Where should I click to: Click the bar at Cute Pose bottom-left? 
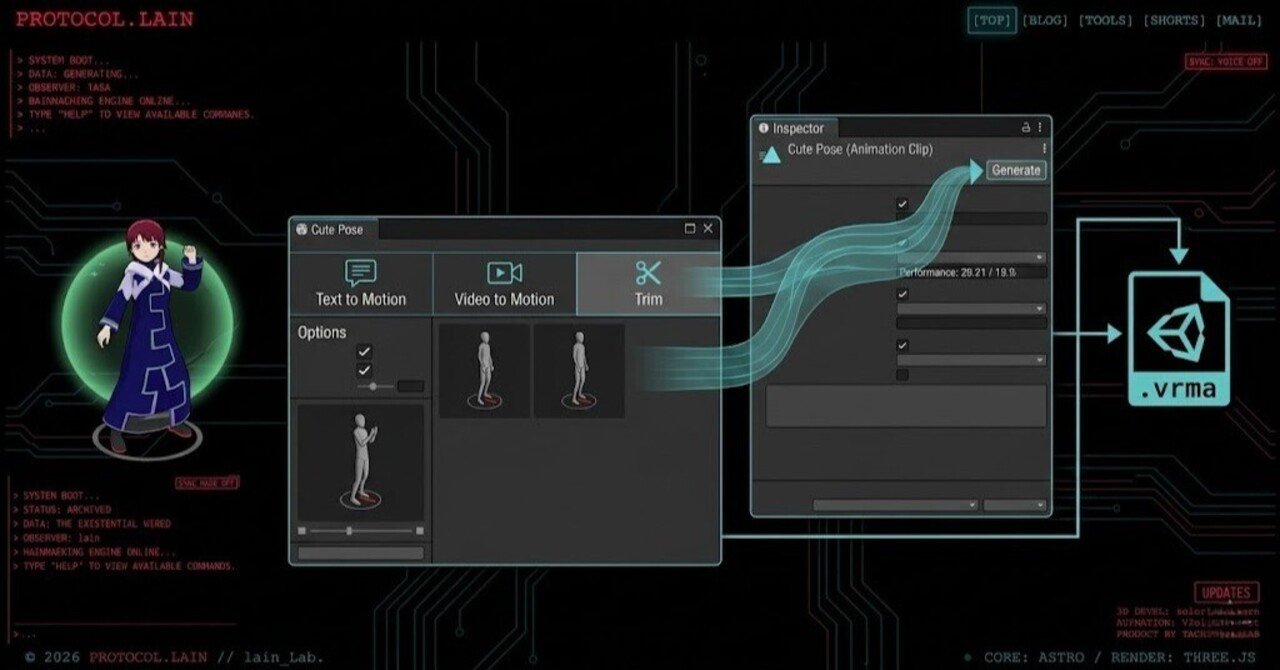tap(361, 553)
